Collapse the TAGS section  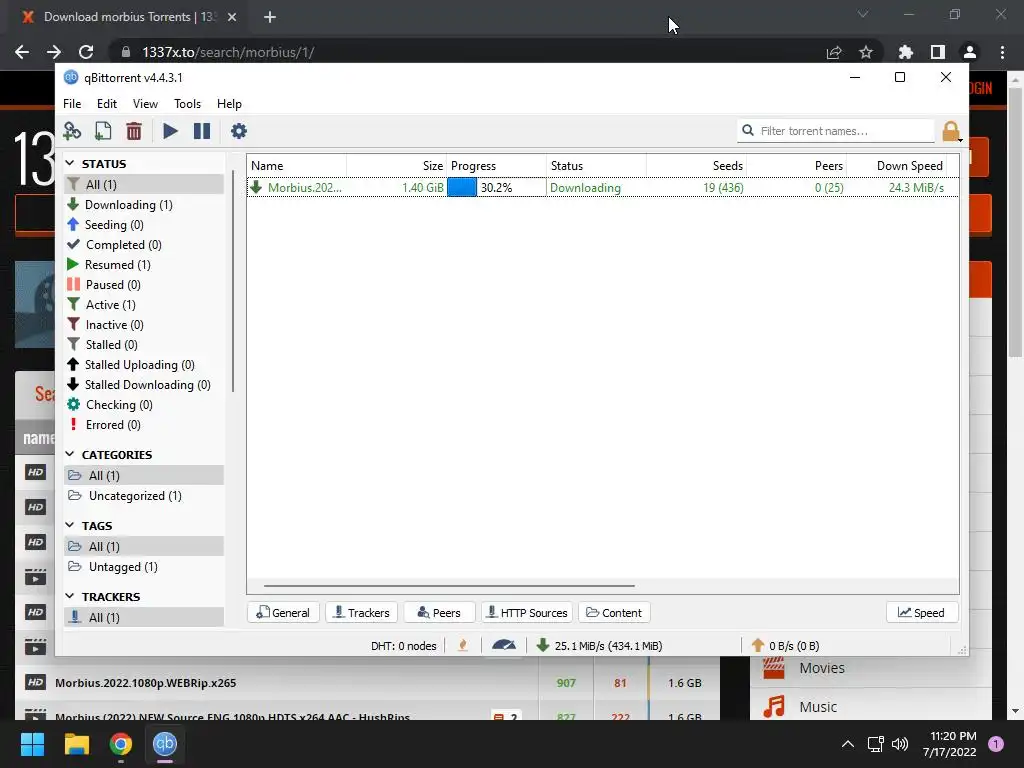tap(70, 525)
